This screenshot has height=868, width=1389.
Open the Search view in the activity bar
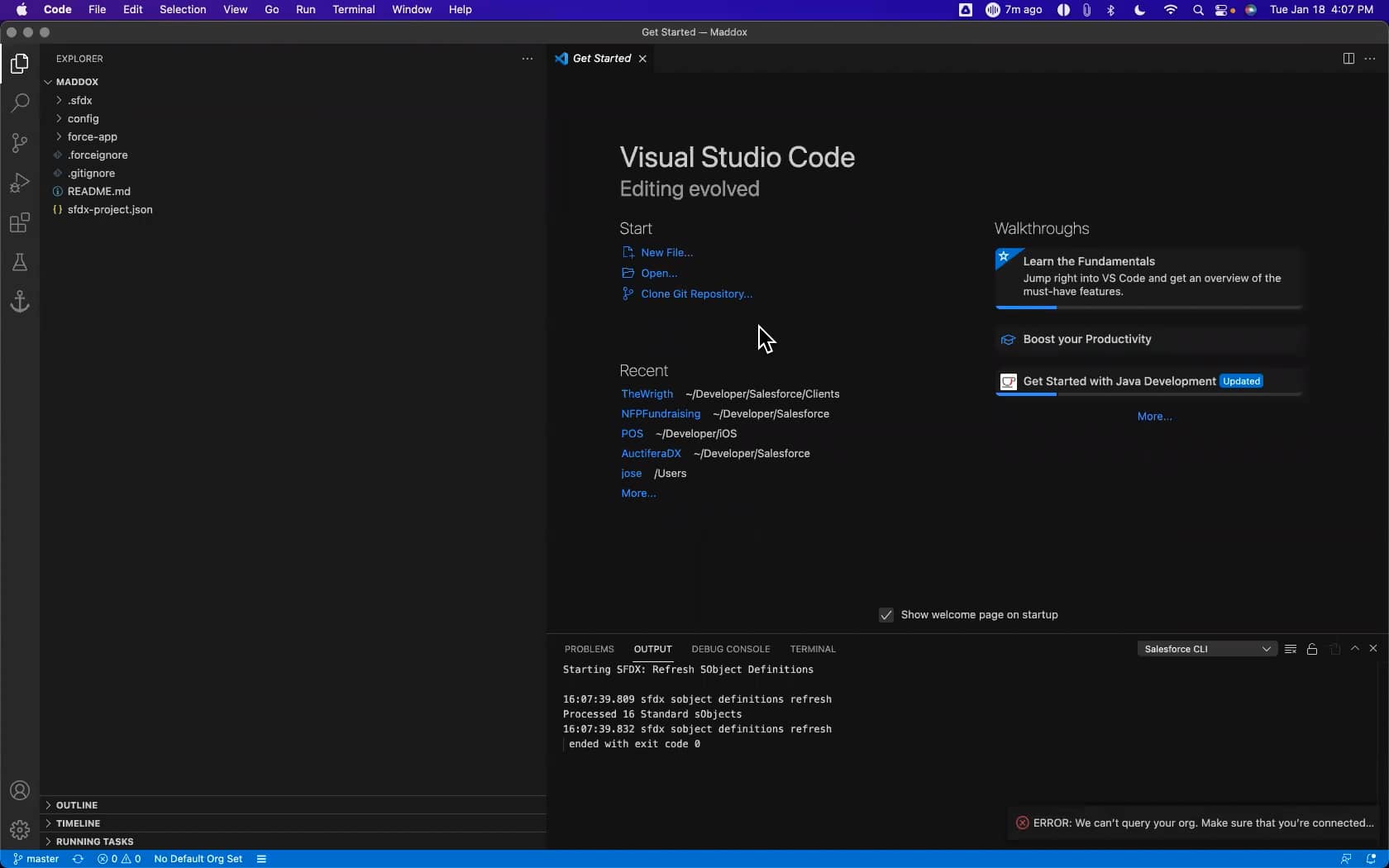pyautogui.click(x=19, y=103)
